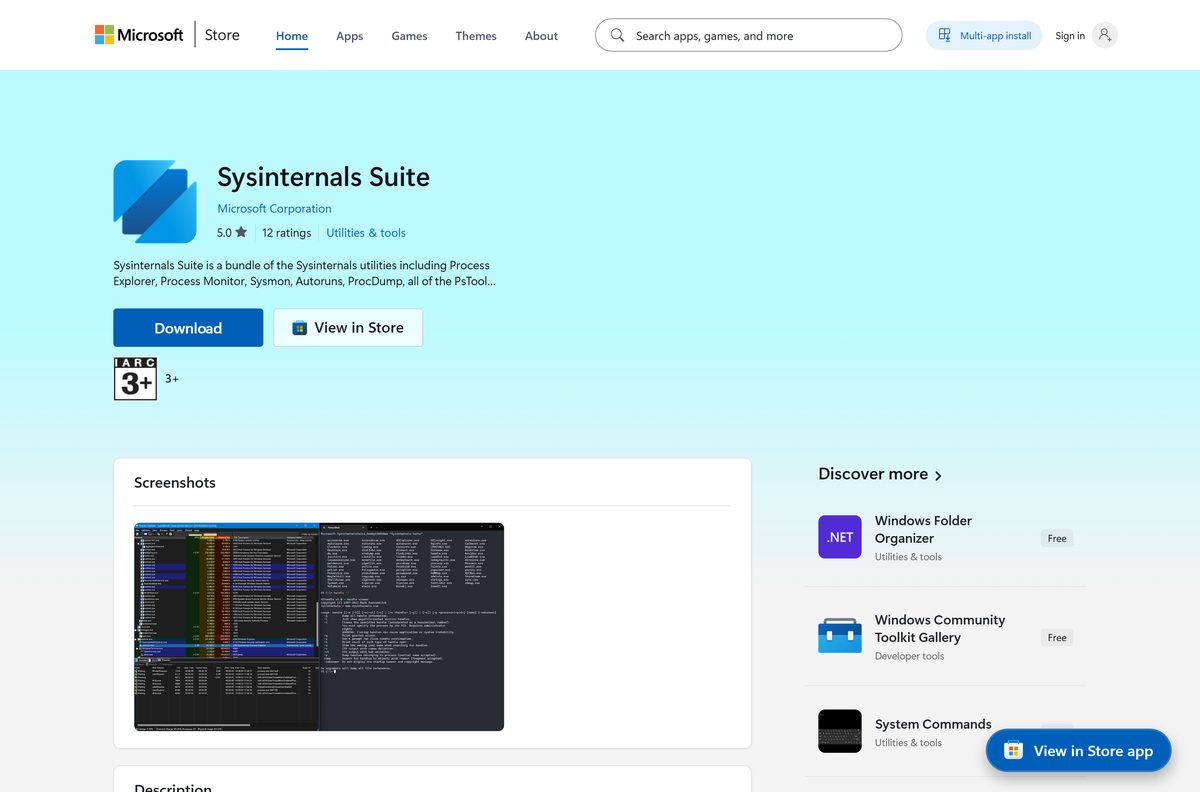Click the floating View in Store app button
This screenshot has width=1200, height=792.
[1078, 751]
